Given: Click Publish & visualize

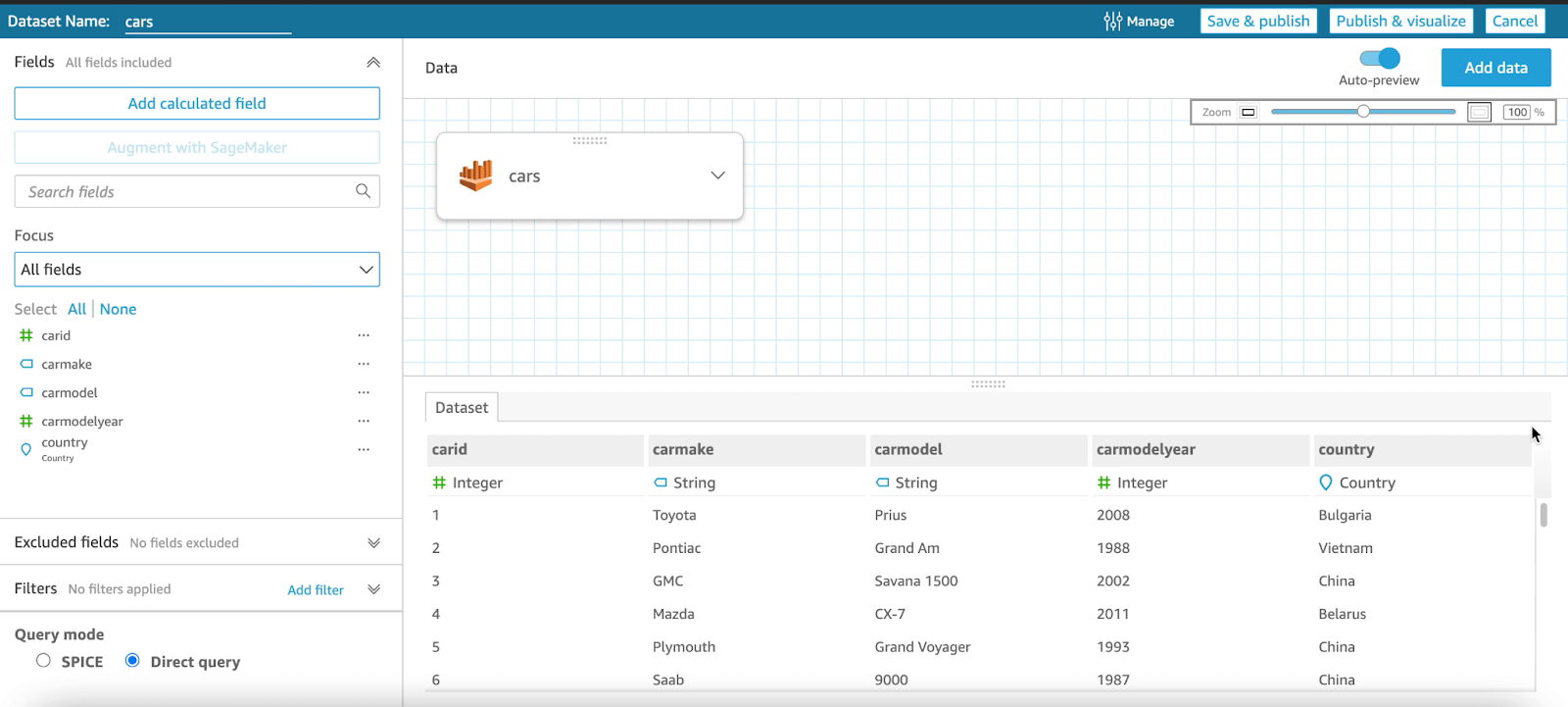Looking at the screenshot, I should (x=1401, y=22).
